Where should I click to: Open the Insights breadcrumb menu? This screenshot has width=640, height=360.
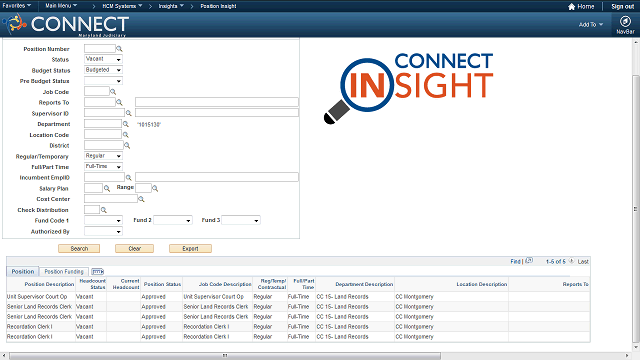point(171,6)
